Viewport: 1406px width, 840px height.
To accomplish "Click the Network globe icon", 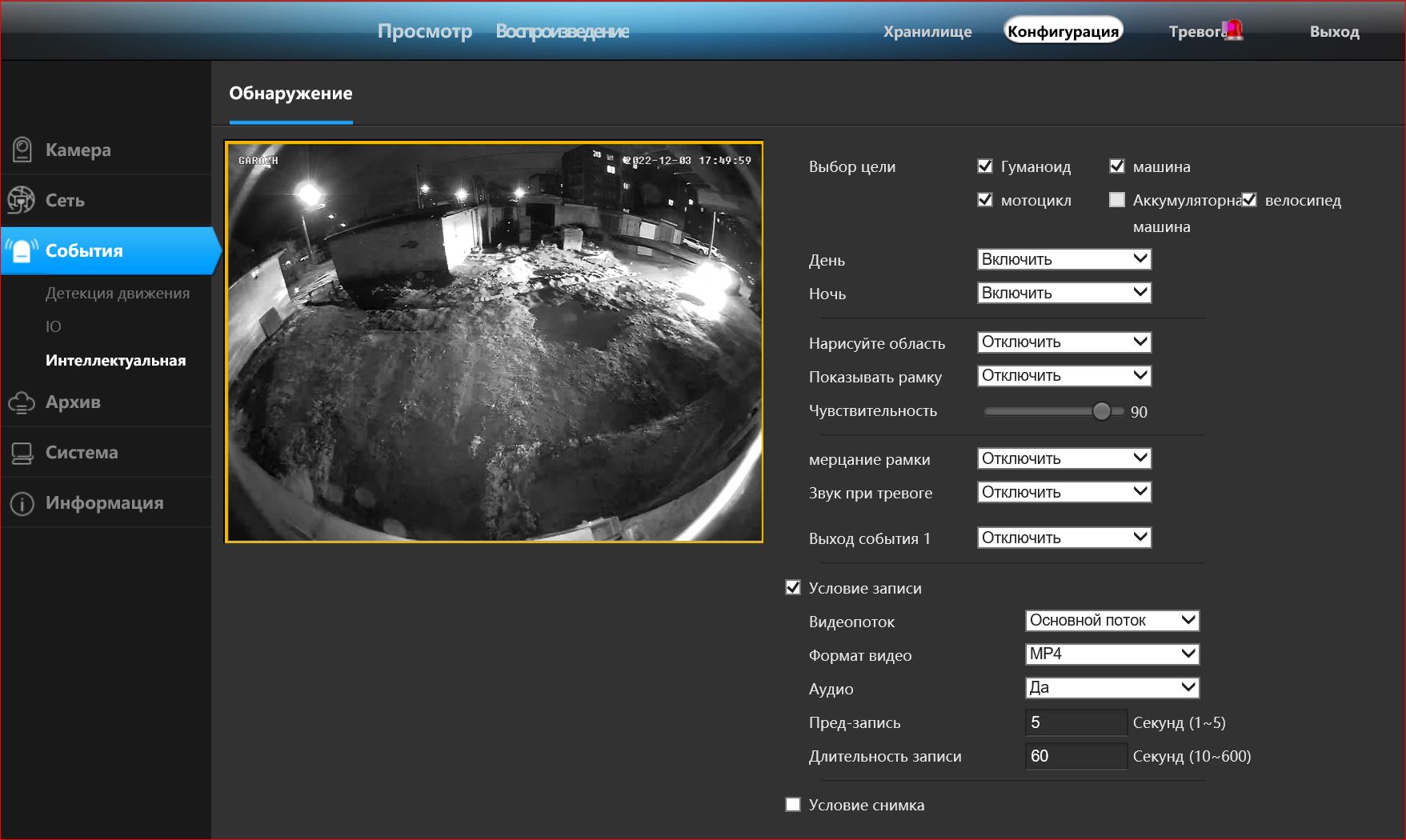I will (22, 200).
